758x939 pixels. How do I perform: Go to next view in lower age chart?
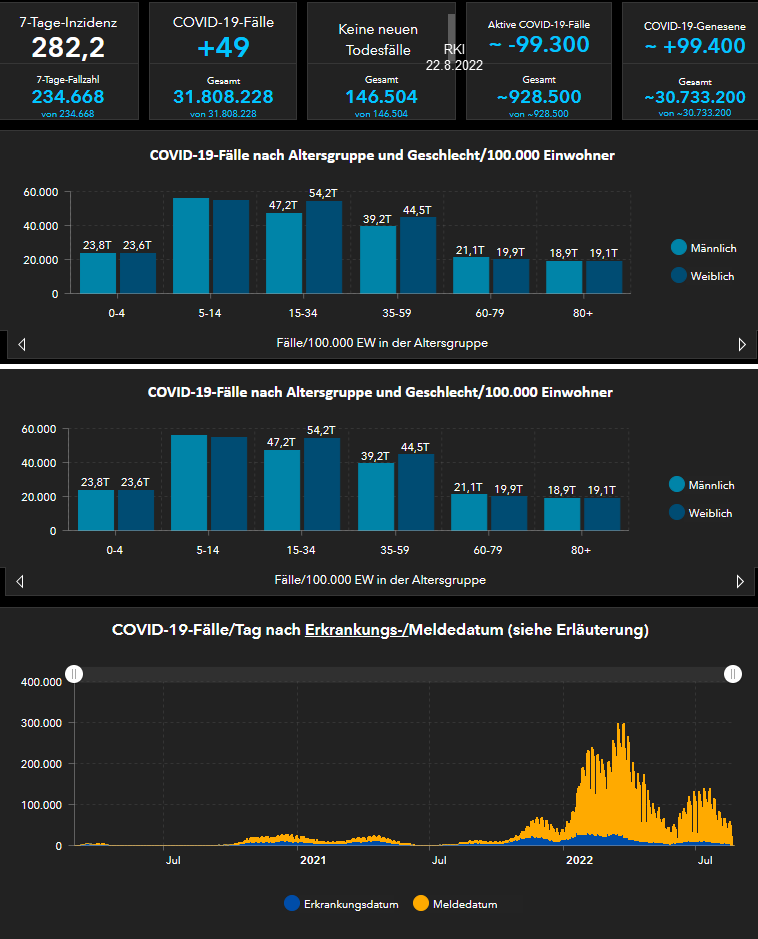pyautogui.click(x=740, y=581)
